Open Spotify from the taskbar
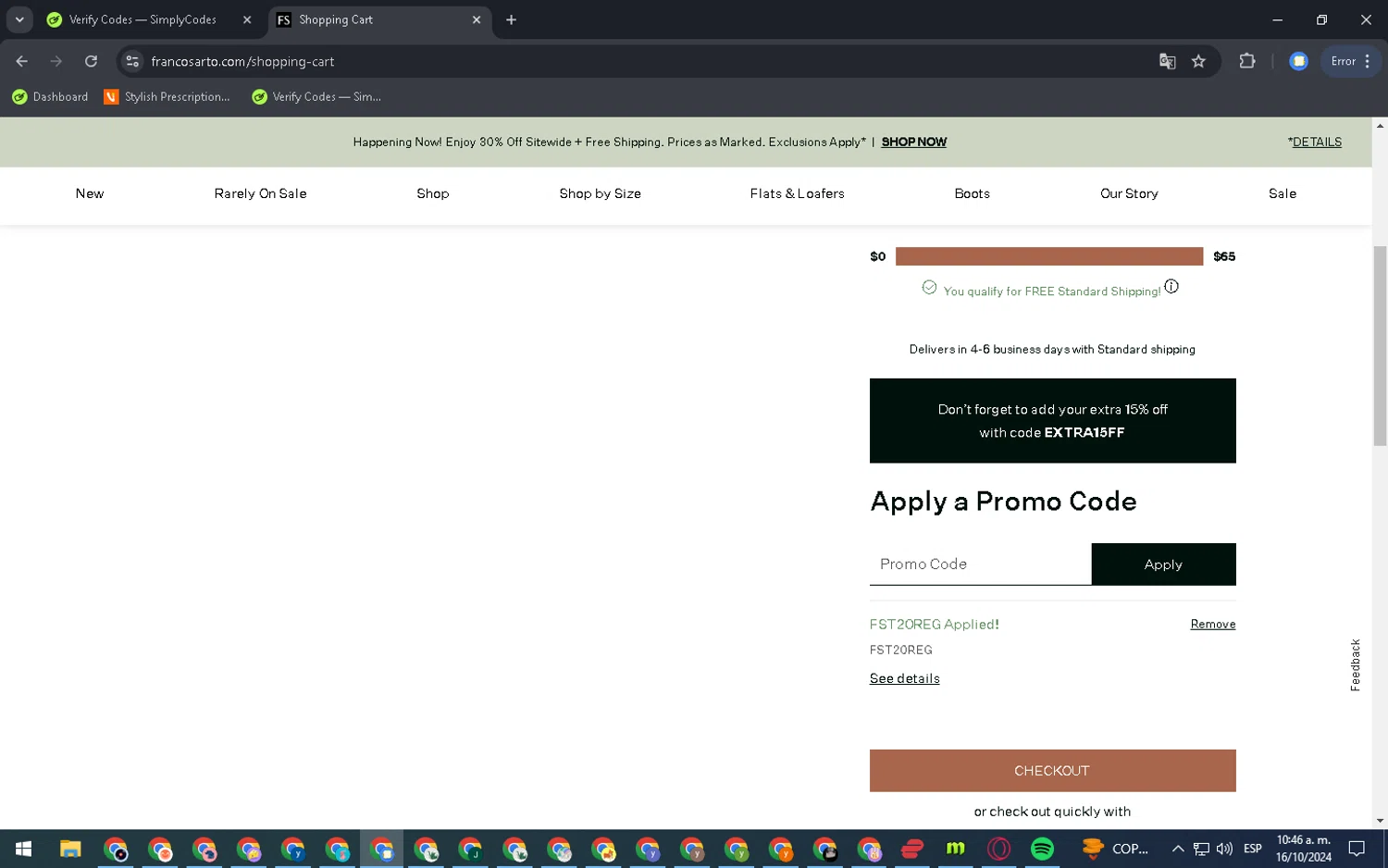Screen dimensions: 1388x868 [1042, 849]
